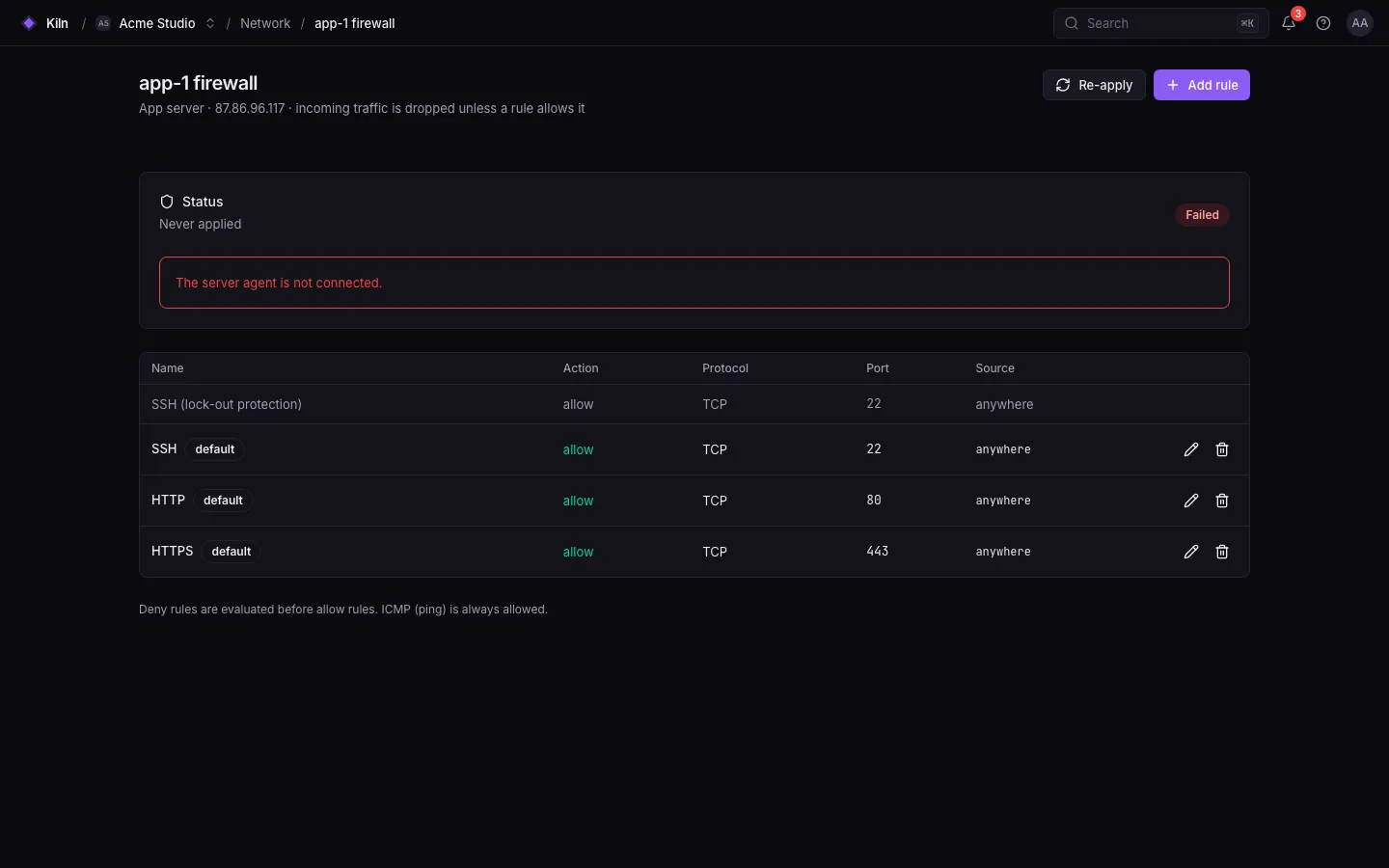Edit the HTTPS rule pencil icon
Viewport: 1389px width, 868px height.
[x=1191, y=552]
